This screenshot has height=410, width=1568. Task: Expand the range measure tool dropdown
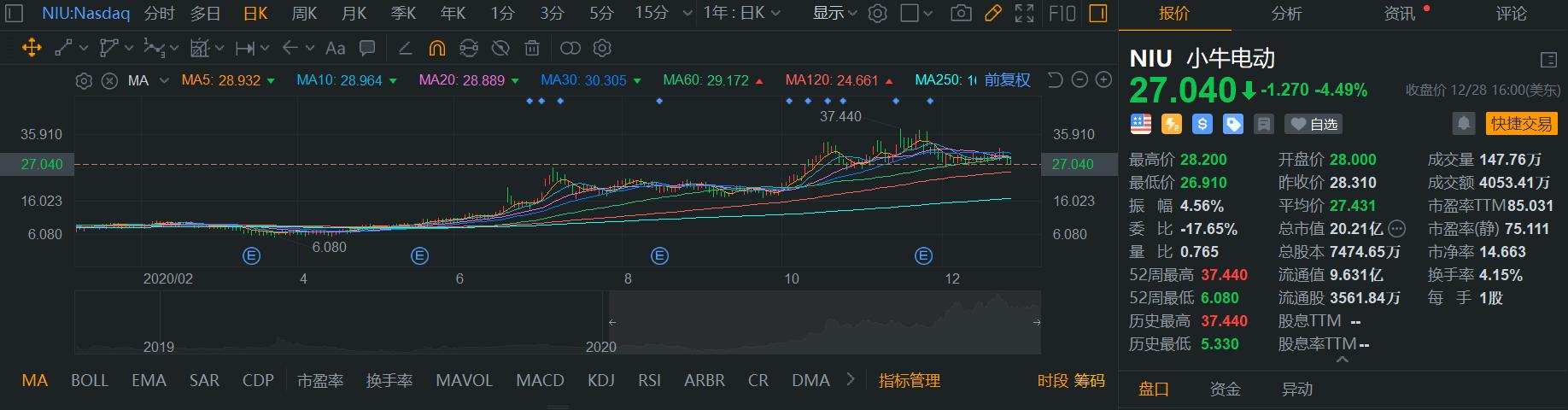pos(264,49)
